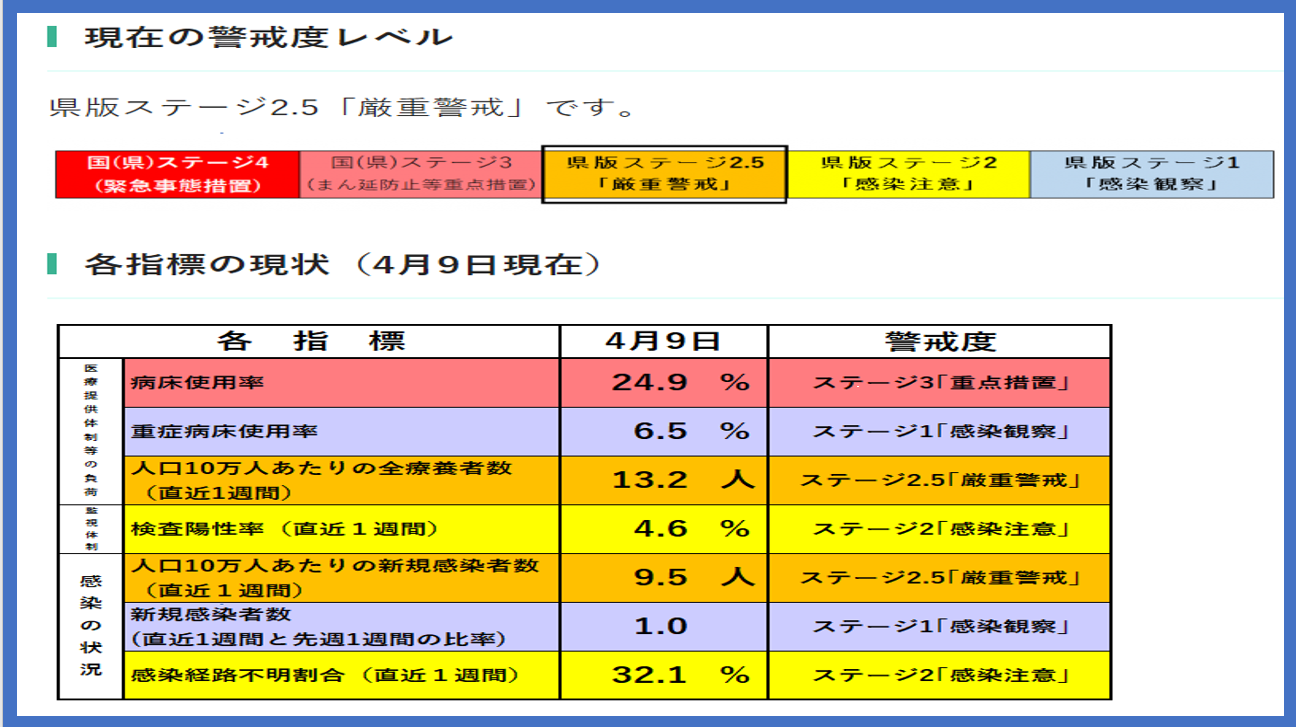Select the yellow 県版ステージ2「感染注意」 box
The image size is (1296, 727).
908,174
